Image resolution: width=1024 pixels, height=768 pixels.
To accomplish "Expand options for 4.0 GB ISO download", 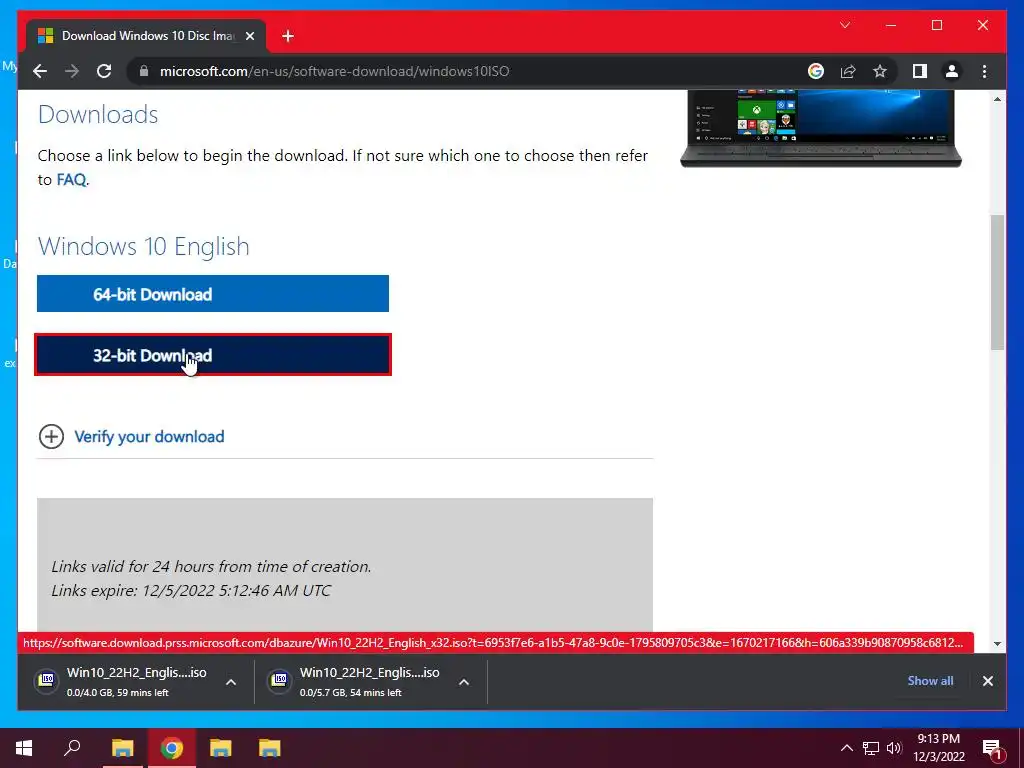I will [x=231, y=682].
